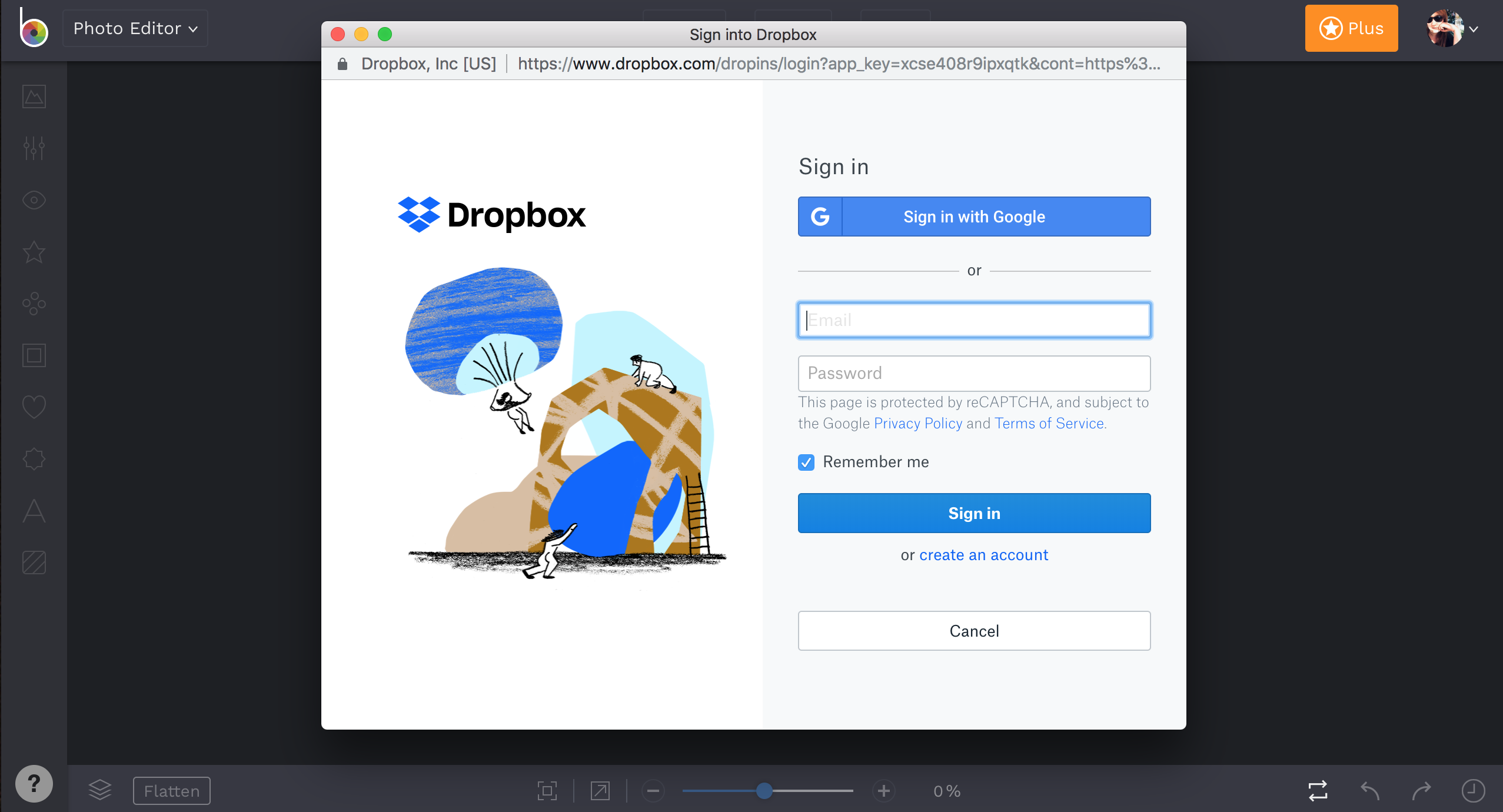Open the create an account link

(984, 555)
